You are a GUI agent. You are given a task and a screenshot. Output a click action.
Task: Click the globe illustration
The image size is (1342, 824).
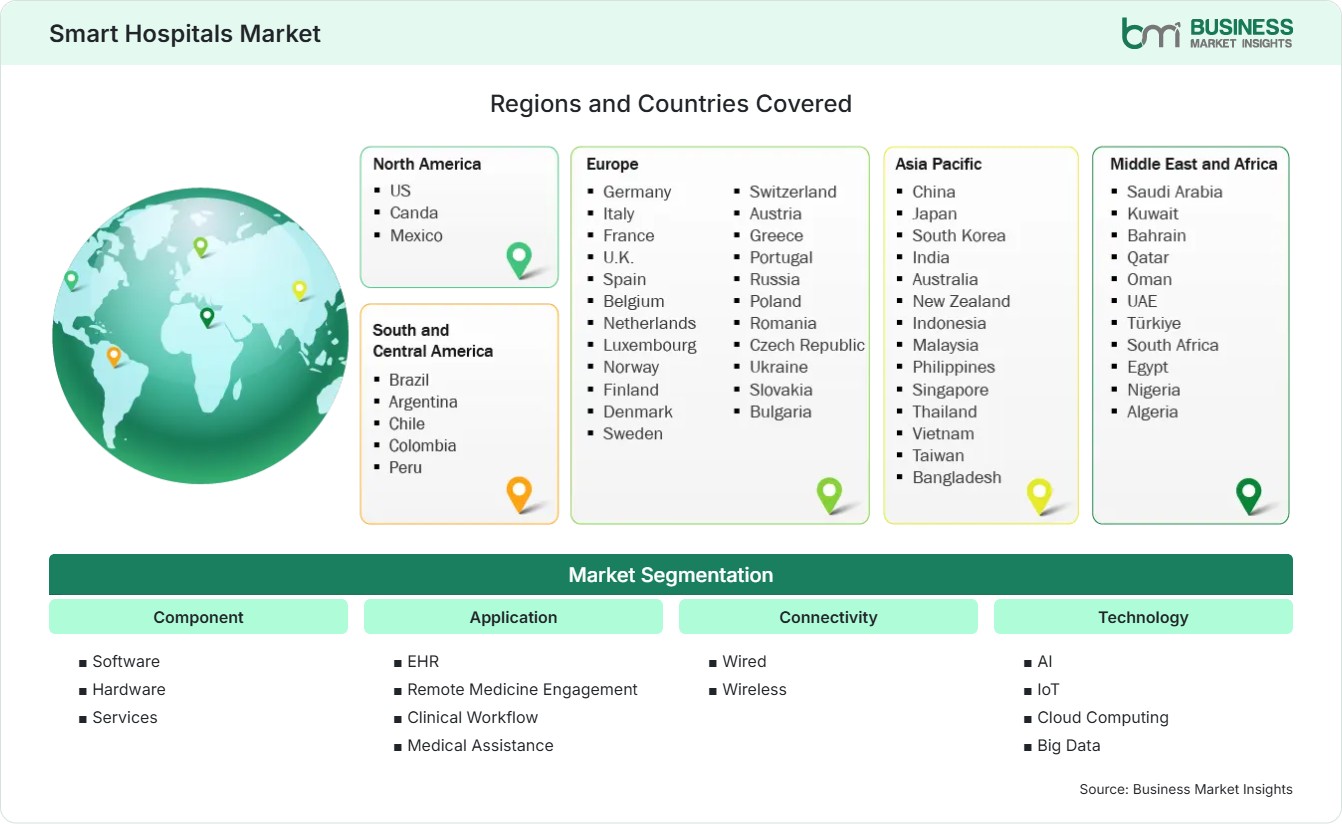click(200, 336)
